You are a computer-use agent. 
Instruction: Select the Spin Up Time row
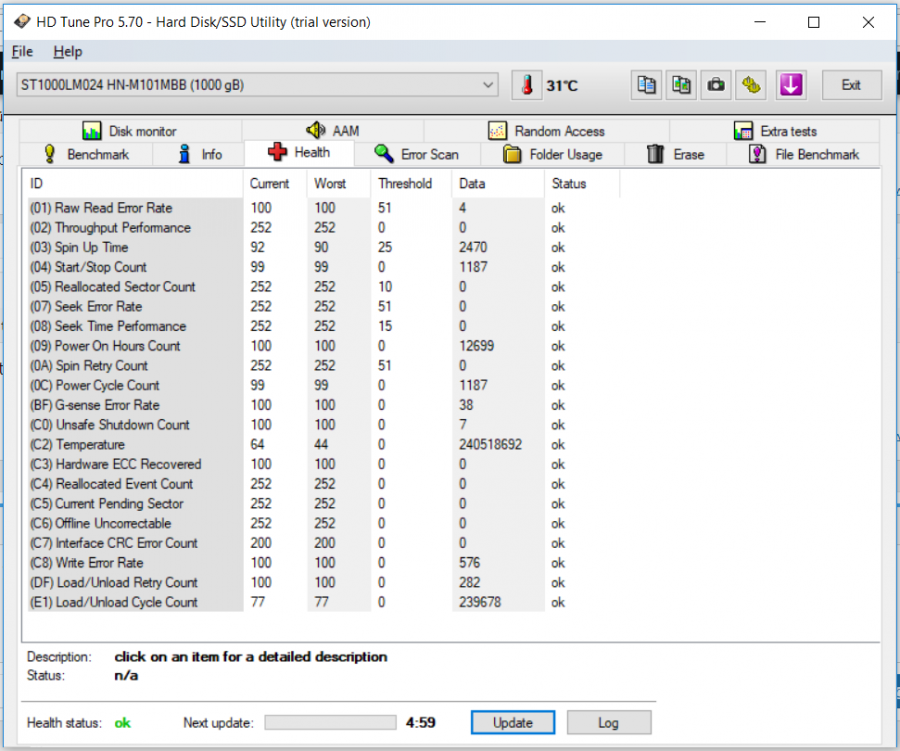tap(323, 247)
